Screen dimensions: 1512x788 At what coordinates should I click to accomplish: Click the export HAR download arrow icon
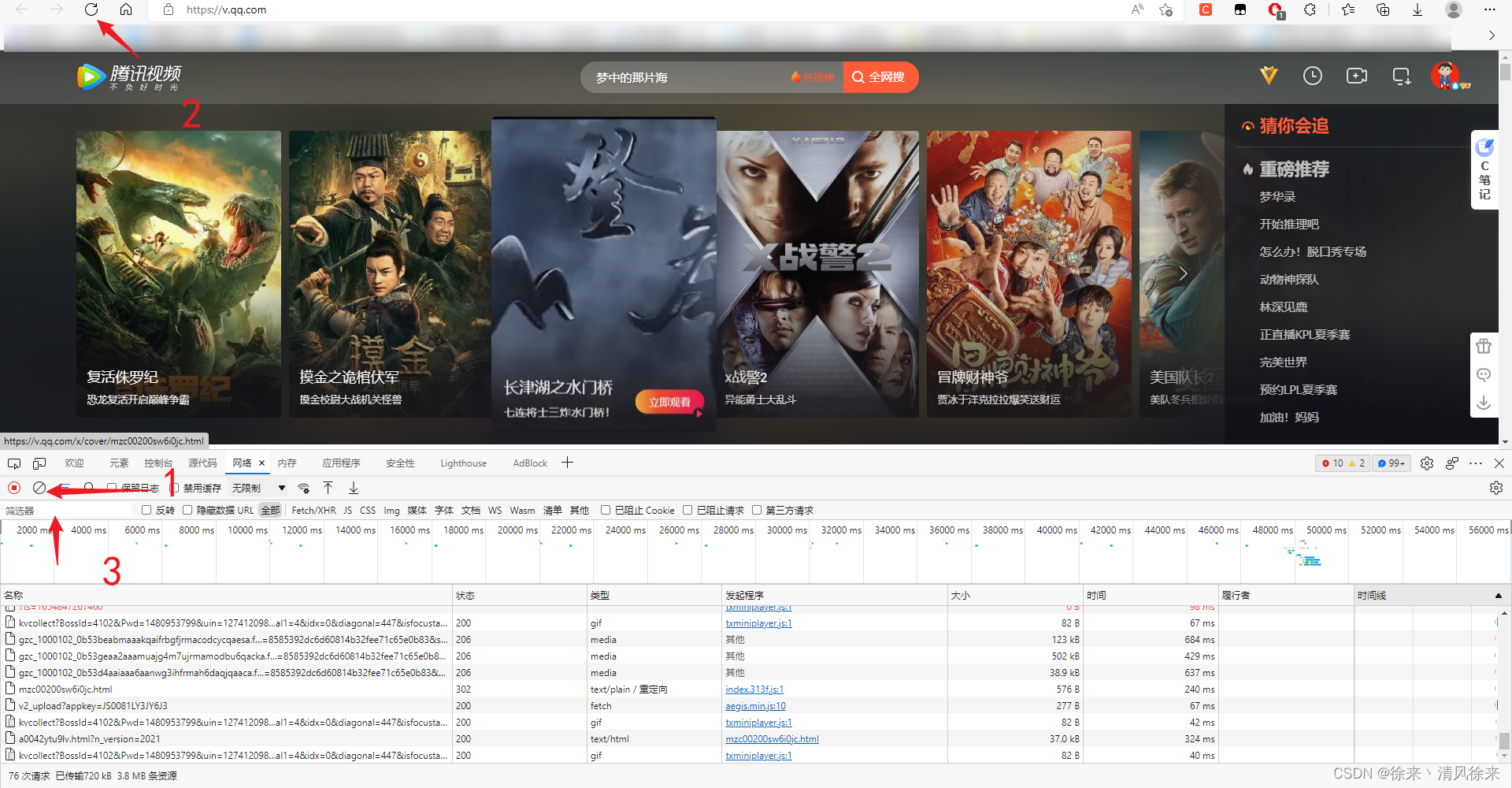click(x=354, y=488)
